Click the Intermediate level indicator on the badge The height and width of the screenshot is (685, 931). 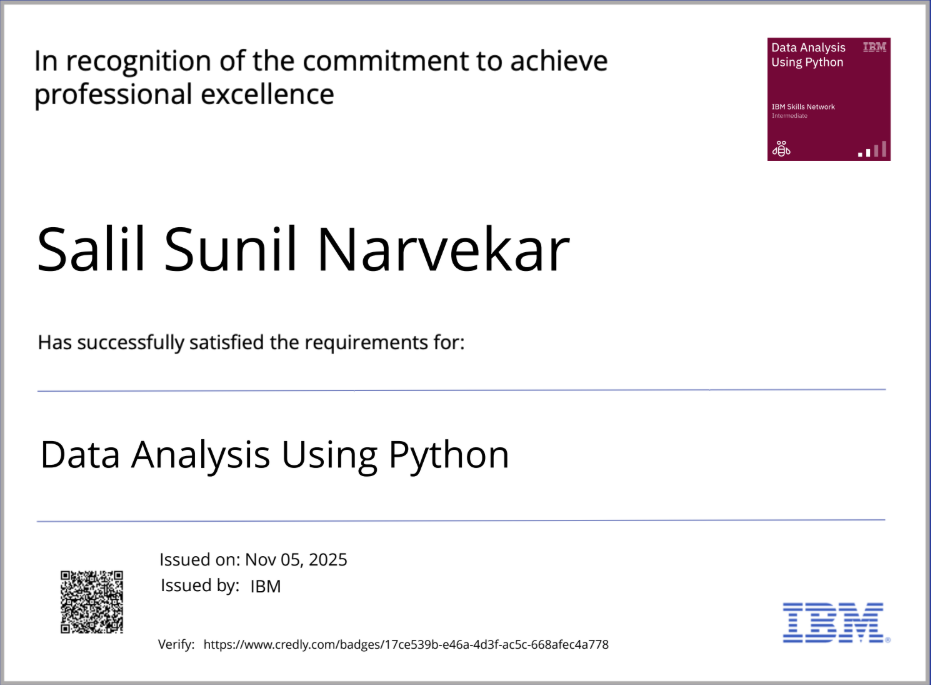point(789,116)
